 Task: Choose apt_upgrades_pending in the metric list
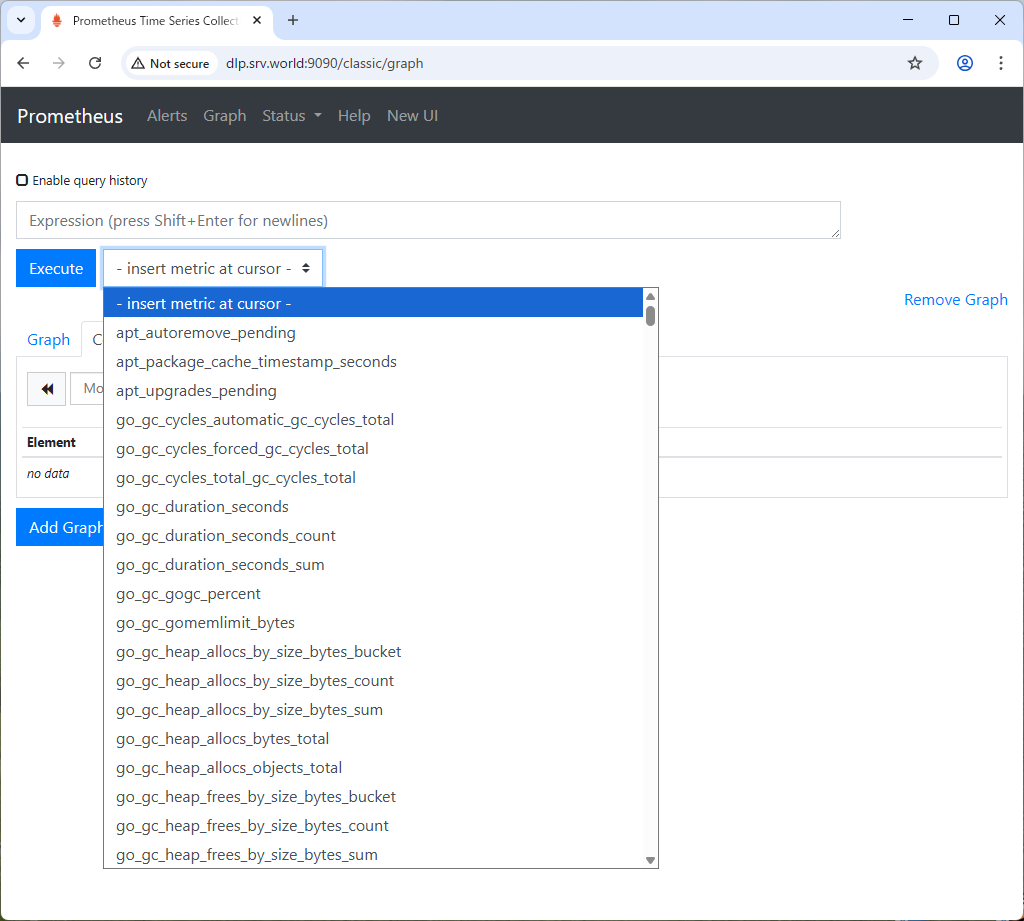click(x=196, y=391)
